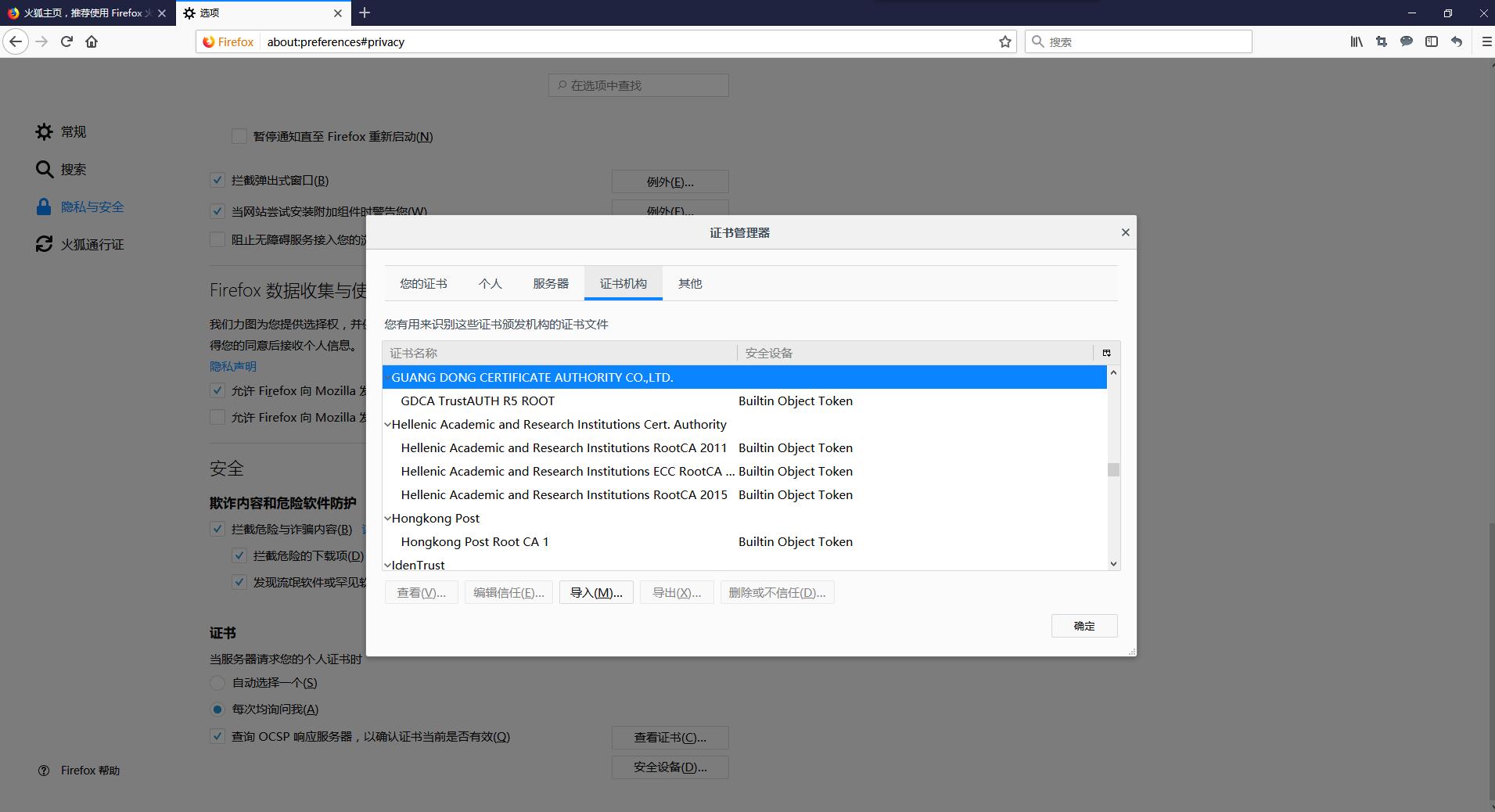Toggle 当网站尝试安装附加组件时警告您 checkbox
This screenshot has height=812, width=1495.
click(x=217, y=211)
